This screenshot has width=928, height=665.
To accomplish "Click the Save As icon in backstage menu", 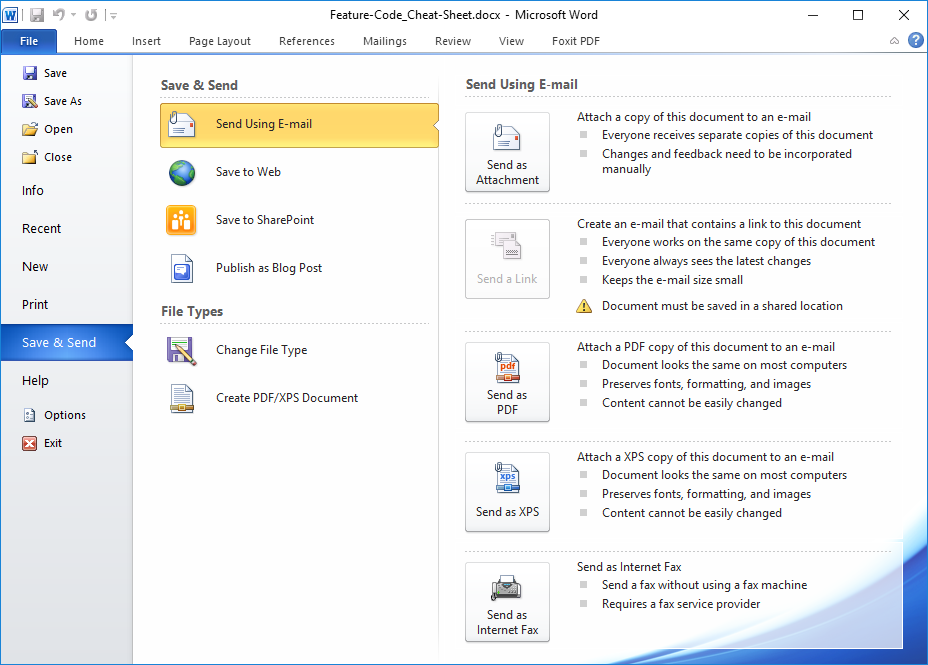I will click(x=30, y=101).
